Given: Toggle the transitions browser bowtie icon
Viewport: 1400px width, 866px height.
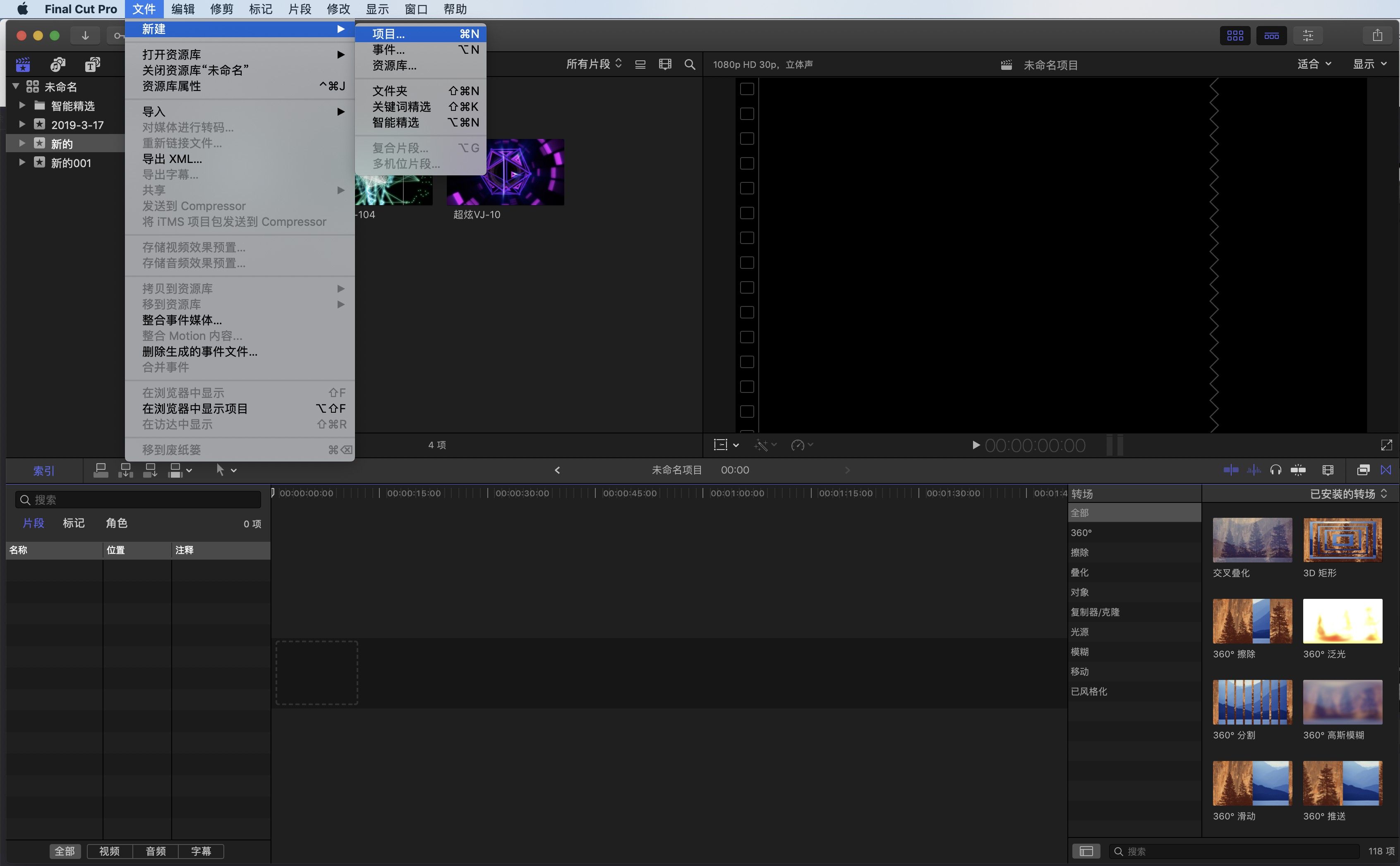Looking at the screenshot, I should [1386, 470].
